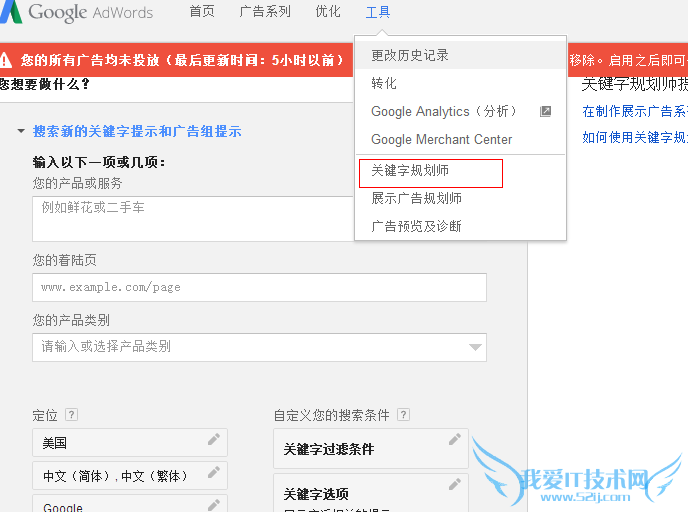The width and height of the screenshot is (688, 512).
Task: Edit the 美国 location targeting pencil icon
Action: pyautogui.click(x=214, y=439)
